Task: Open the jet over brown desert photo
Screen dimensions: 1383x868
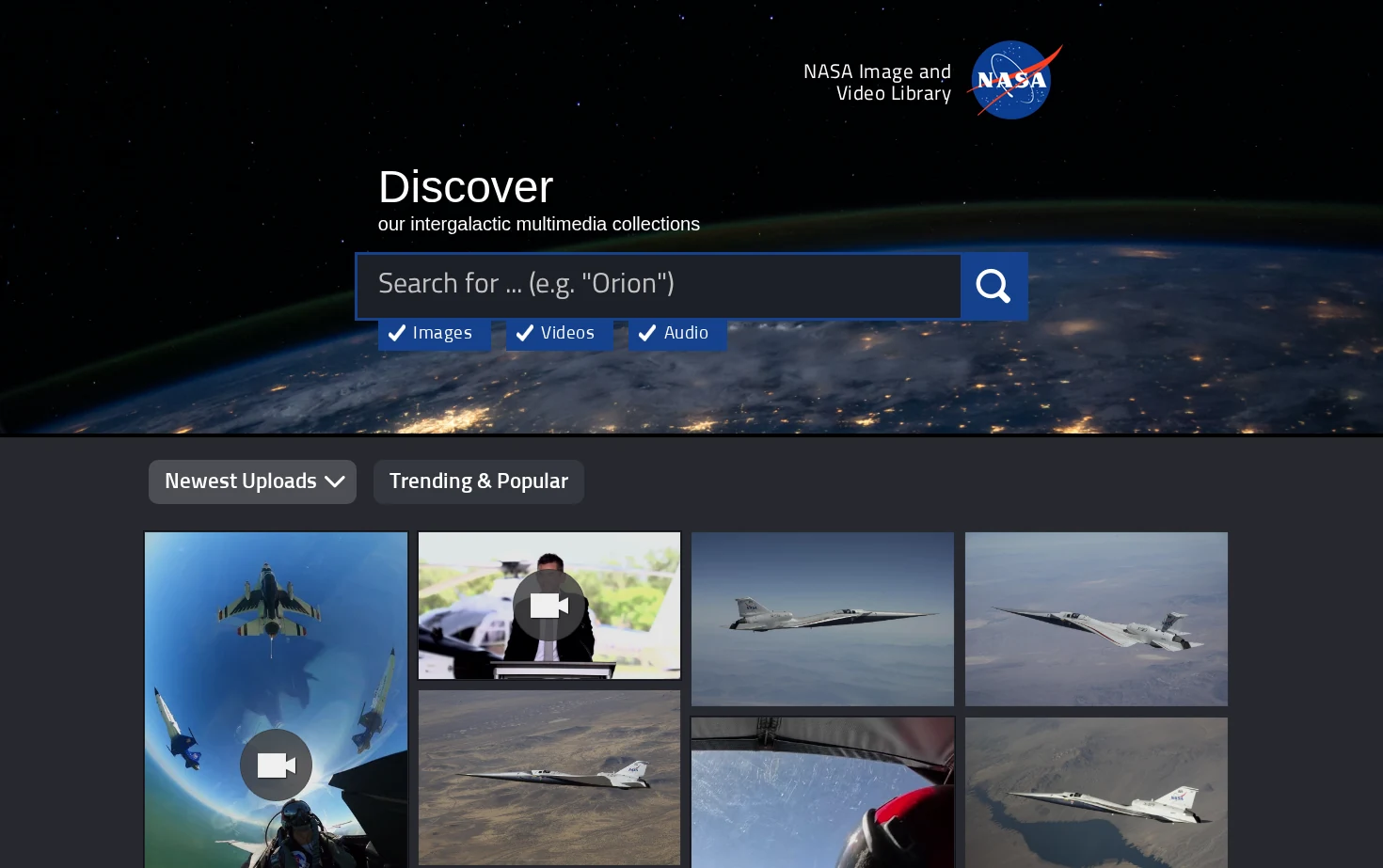Action: (549, 778)
